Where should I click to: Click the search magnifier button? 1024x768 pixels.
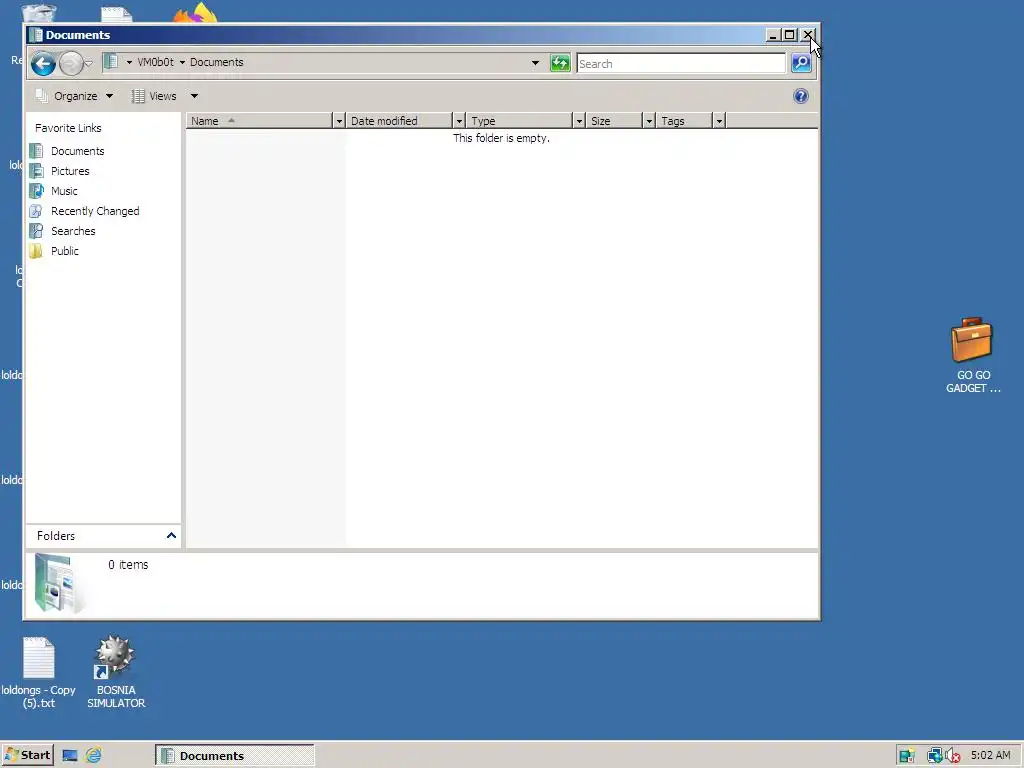pos(801,63)
